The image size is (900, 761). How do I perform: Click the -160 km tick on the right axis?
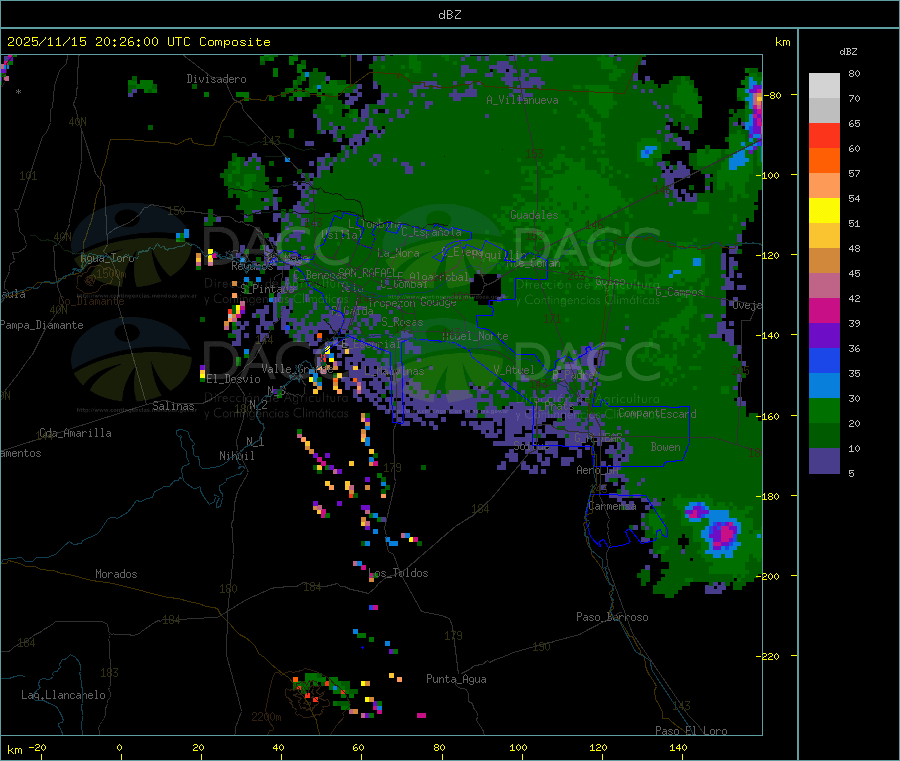769,416
